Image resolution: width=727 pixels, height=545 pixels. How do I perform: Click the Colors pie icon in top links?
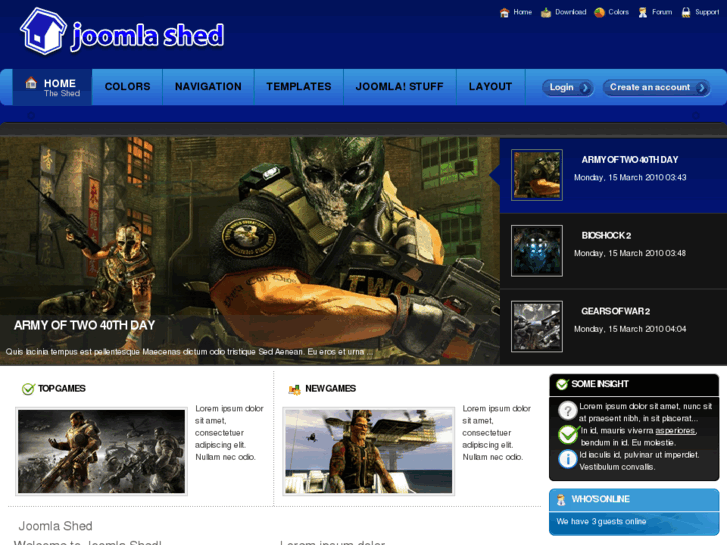[599, 13]
